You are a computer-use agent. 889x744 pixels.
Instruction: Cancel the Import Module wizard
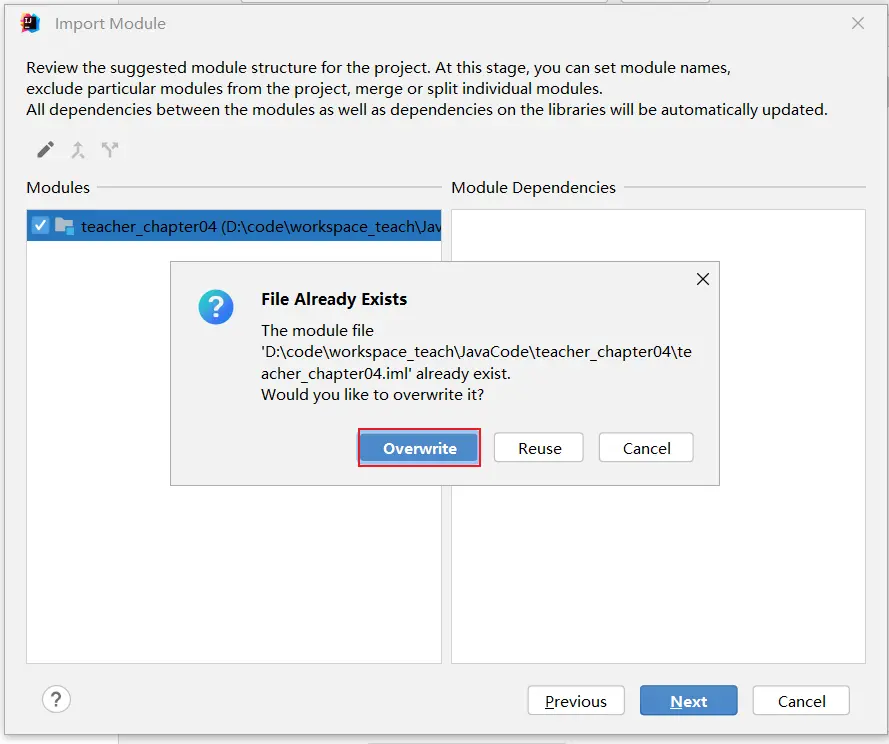(801, 701)
